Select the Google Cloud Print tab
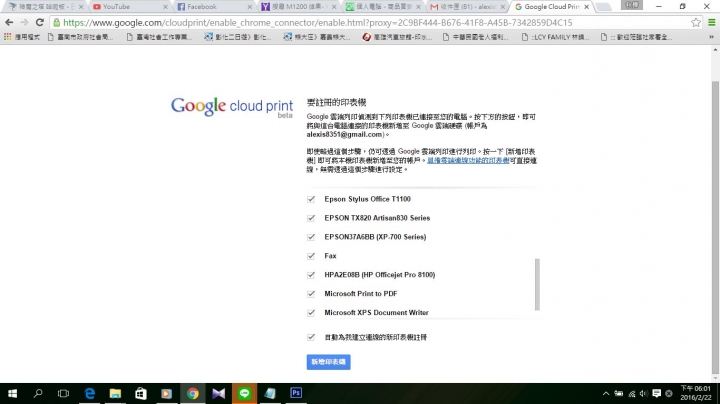 (552, 6)
